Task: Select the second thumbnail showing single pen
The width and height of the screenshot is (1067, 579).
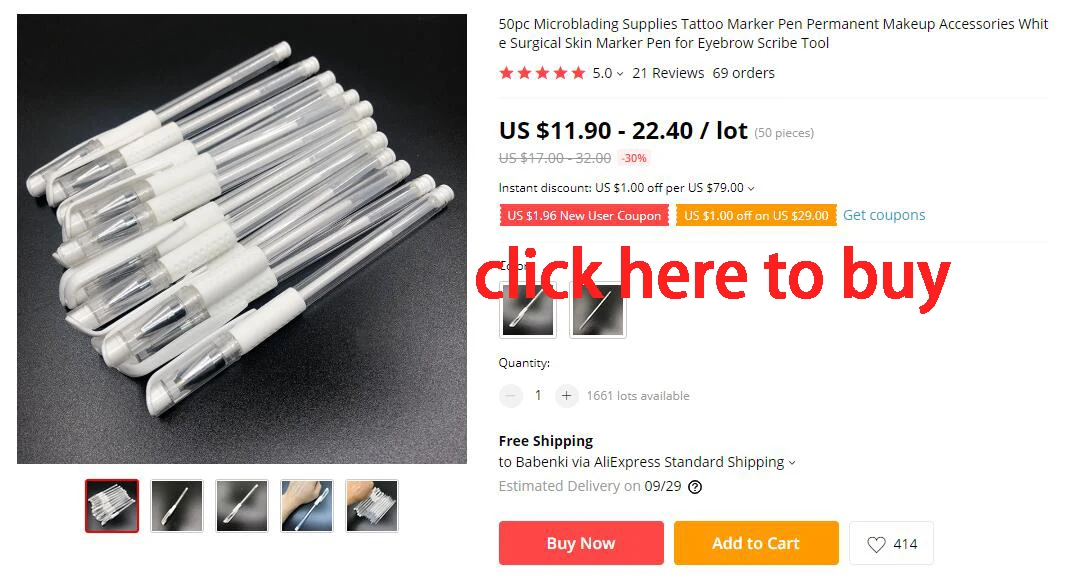Action: pos(177,506)
